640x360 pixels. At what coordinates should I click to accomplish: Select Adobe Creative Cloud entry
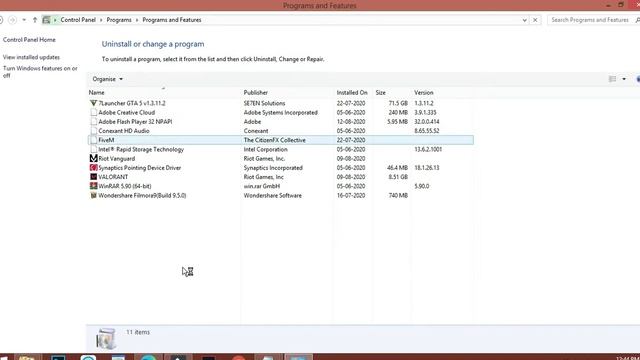coord(127,112)
